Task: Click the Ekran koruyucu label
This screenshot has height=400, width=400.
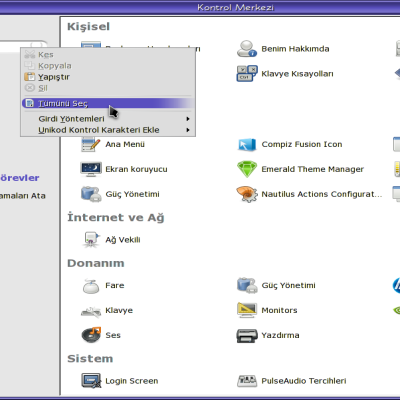Action: click(136, 169)
